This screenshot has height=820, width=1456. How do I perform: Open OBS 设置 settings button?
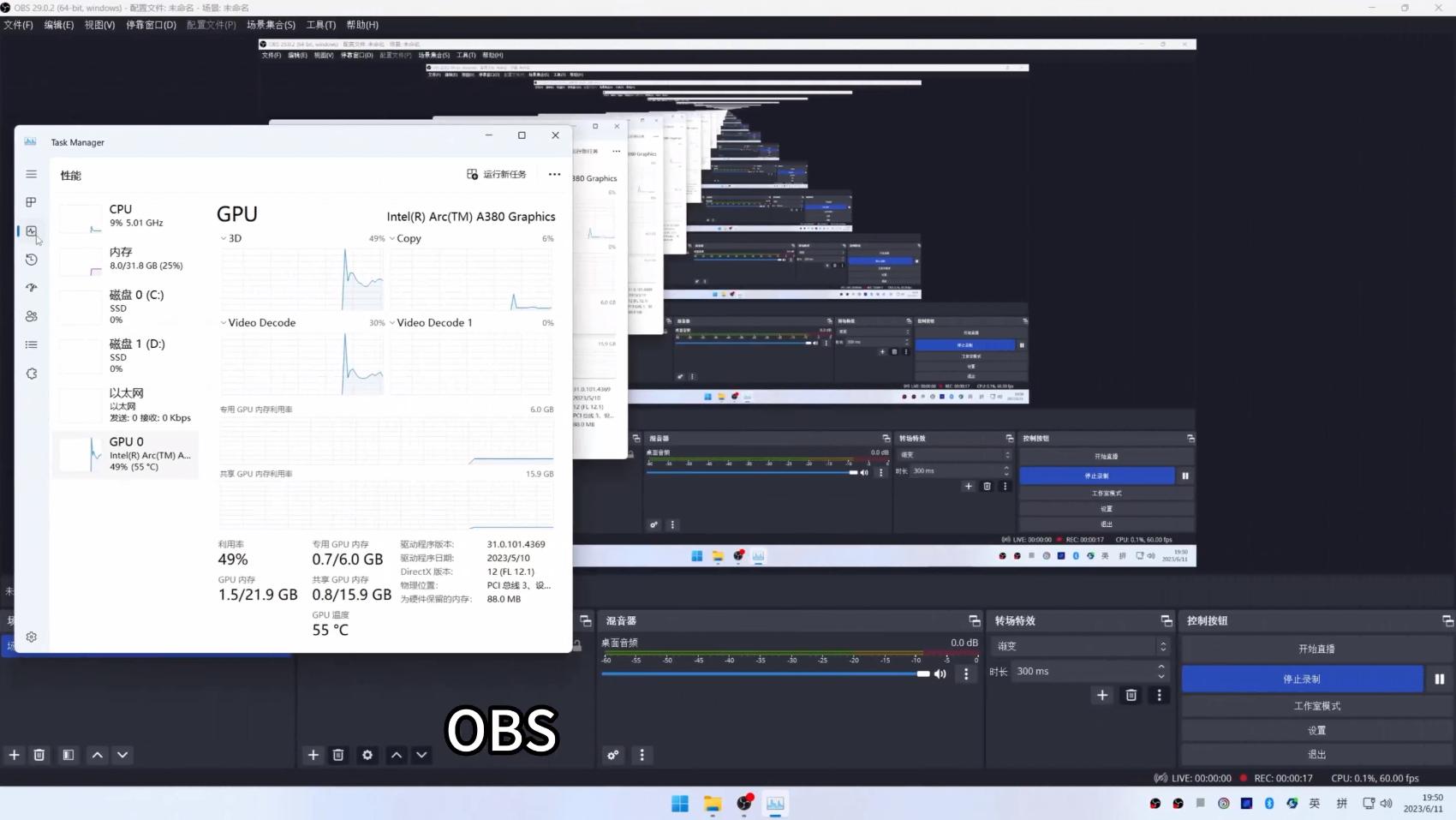click(x=1317, y=730)
